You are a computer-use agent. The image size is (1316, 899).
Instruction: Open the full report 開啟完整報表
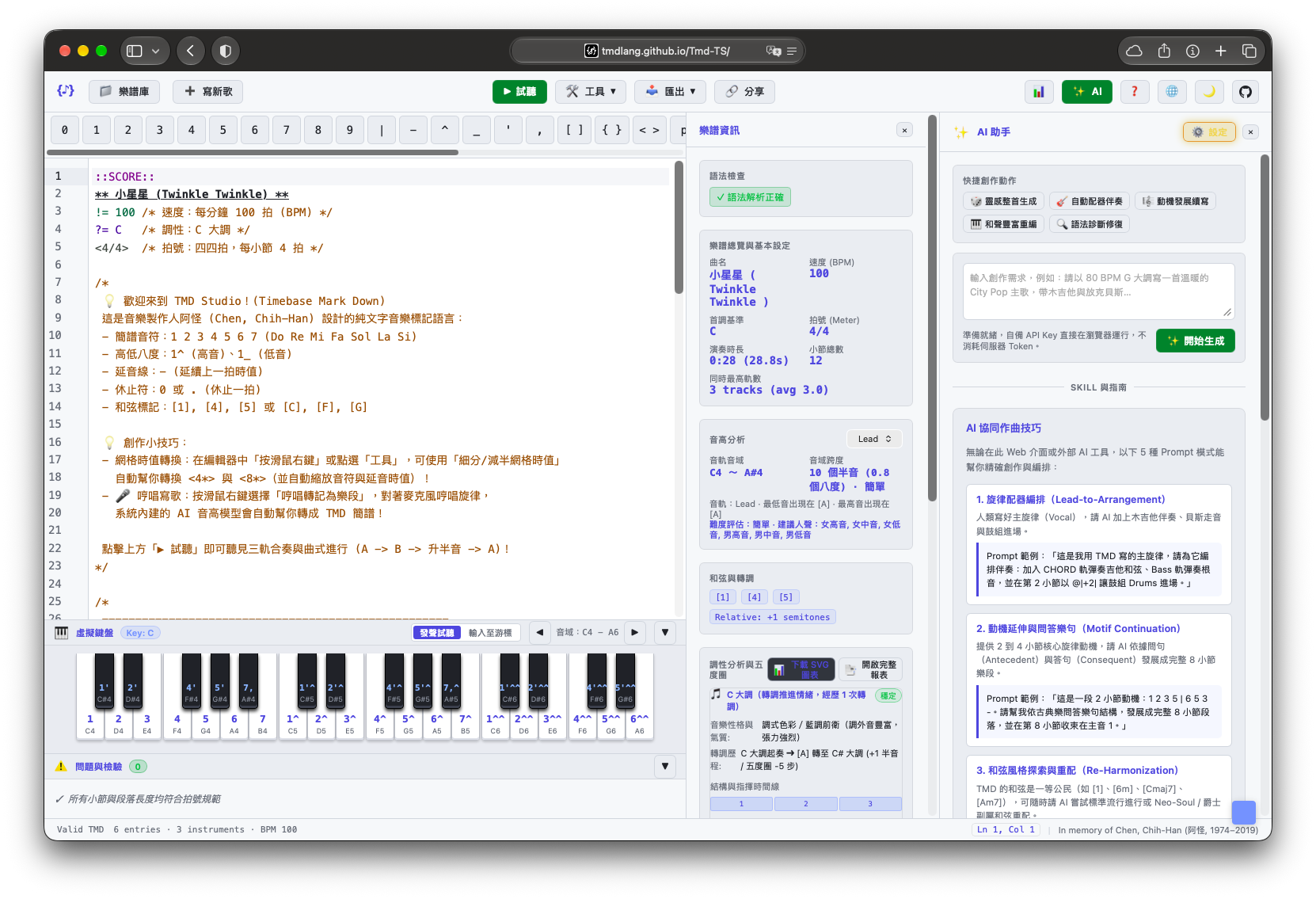tap(871, 670)
